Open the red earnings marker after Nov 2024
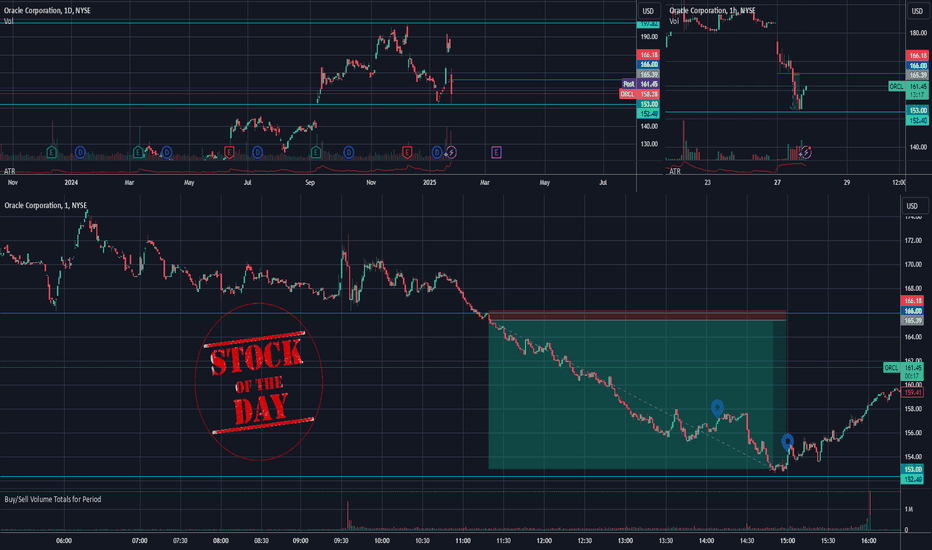This screenshot has width=932, height=550. (407, 152)
